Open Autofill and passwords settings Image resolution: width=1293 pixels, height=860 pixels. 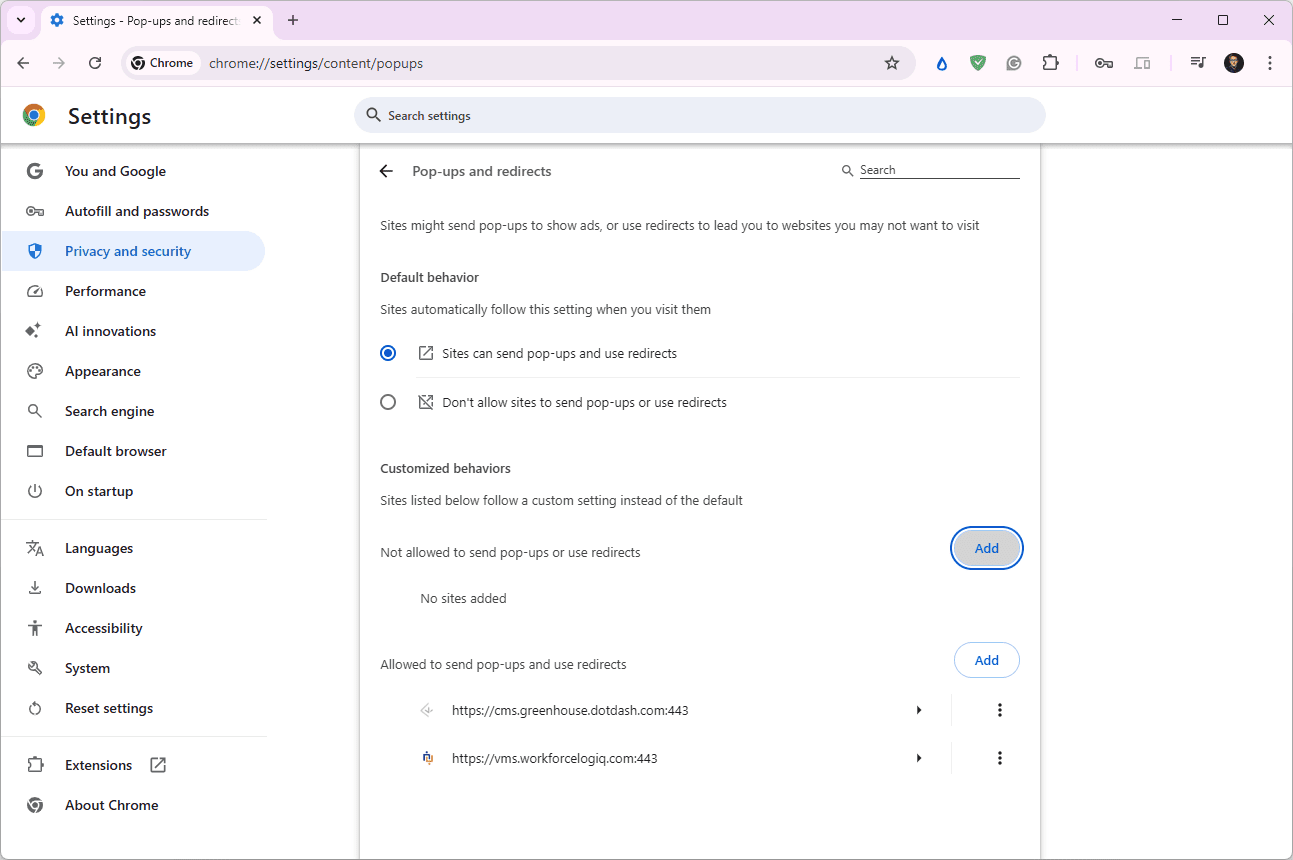(137, 211)
